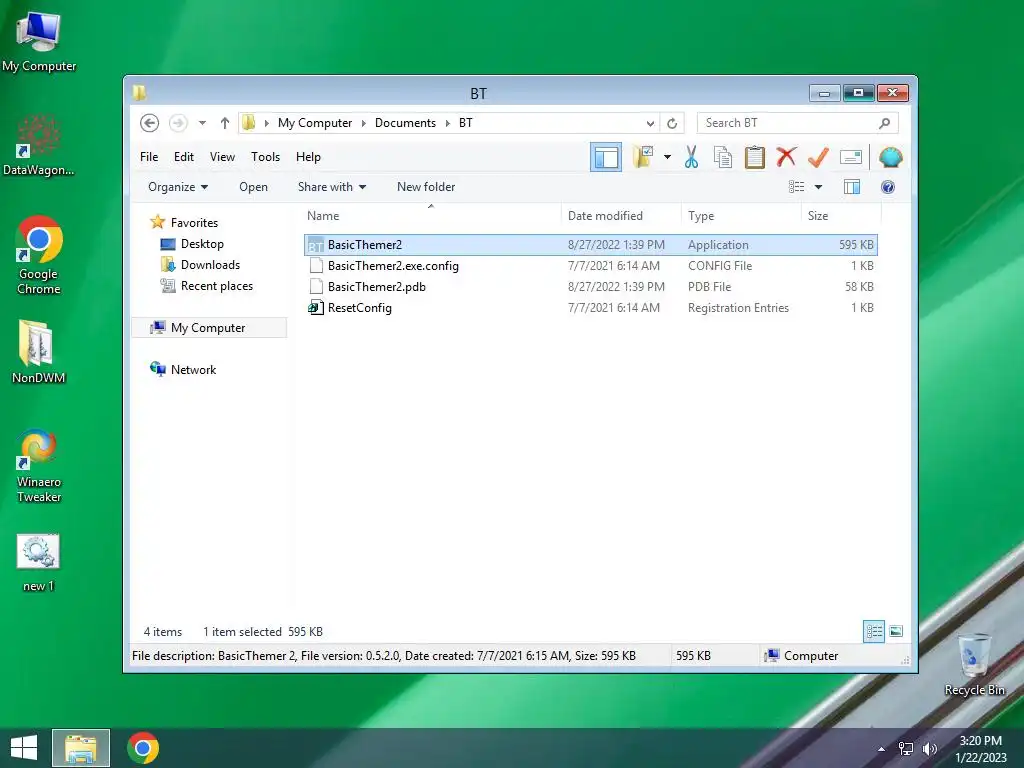Click the red Delete X icon
1024x768 pixels.
pyautogui.click(x=787, y=157)
